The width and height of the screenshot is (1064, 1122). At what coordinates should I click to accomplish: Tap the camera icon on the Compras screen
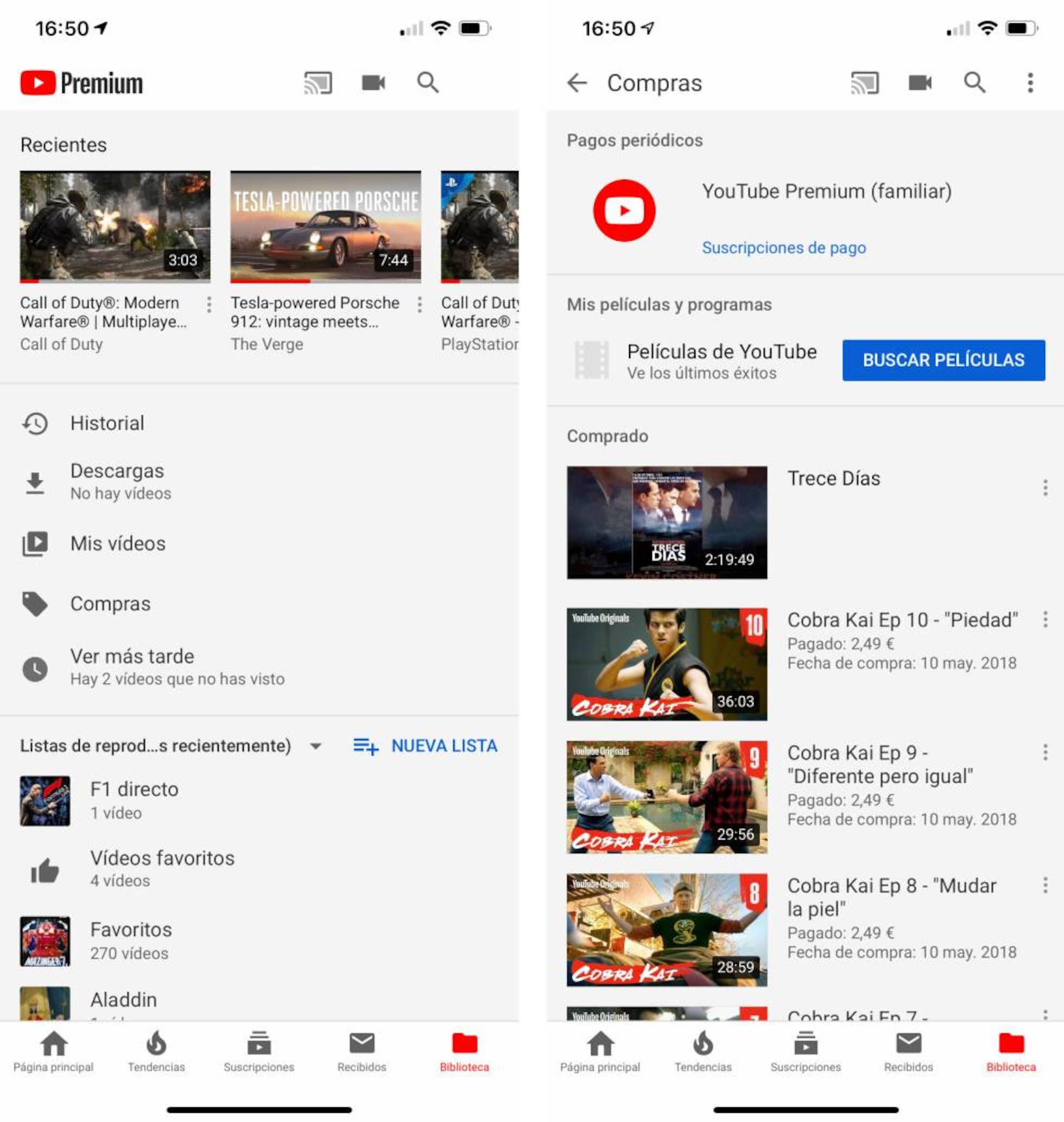tap(920, 83)
